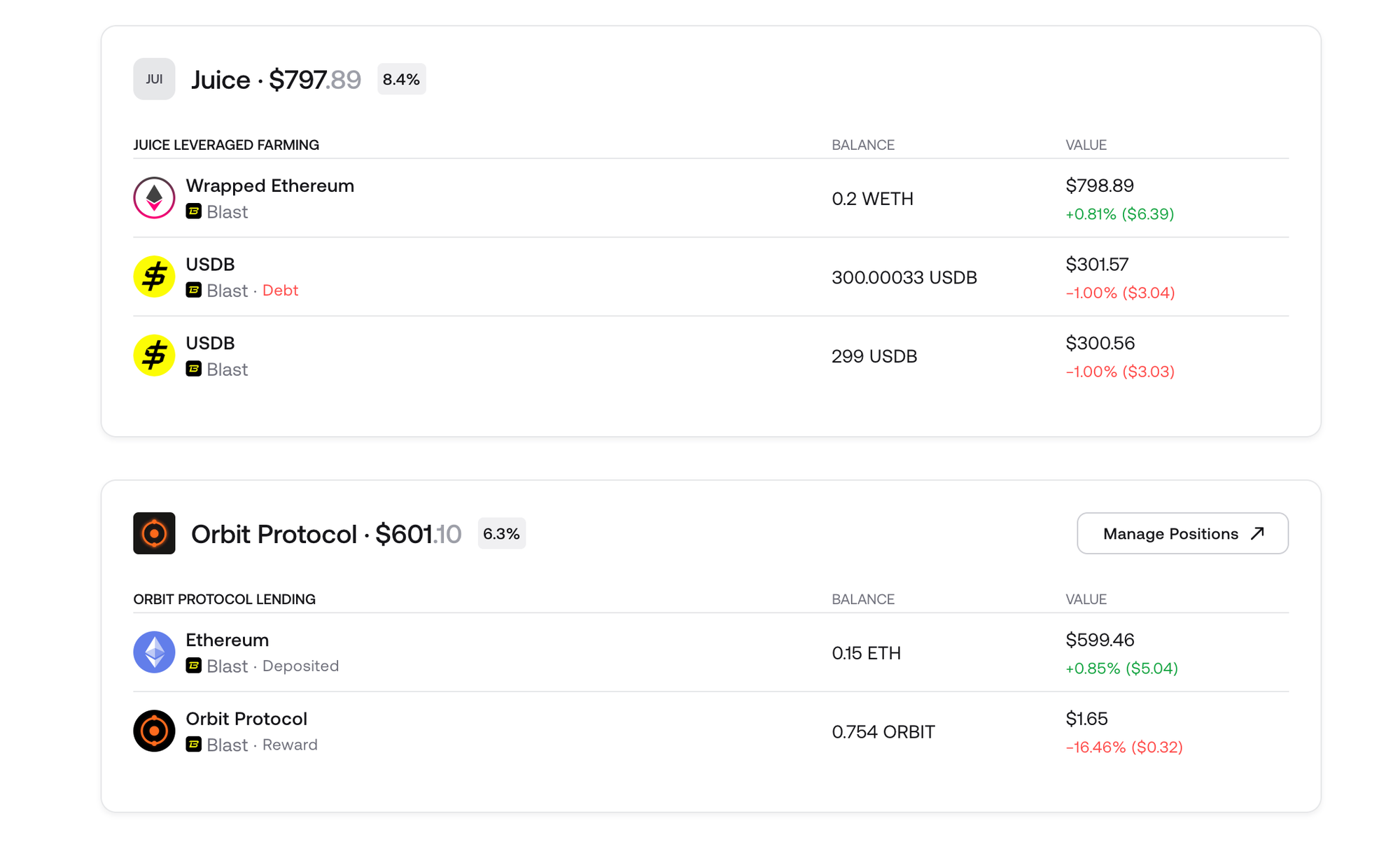Screen dimensions: 1400x842
Task: Click Blast chain icon beside Reward
Action: click(194, 745)
